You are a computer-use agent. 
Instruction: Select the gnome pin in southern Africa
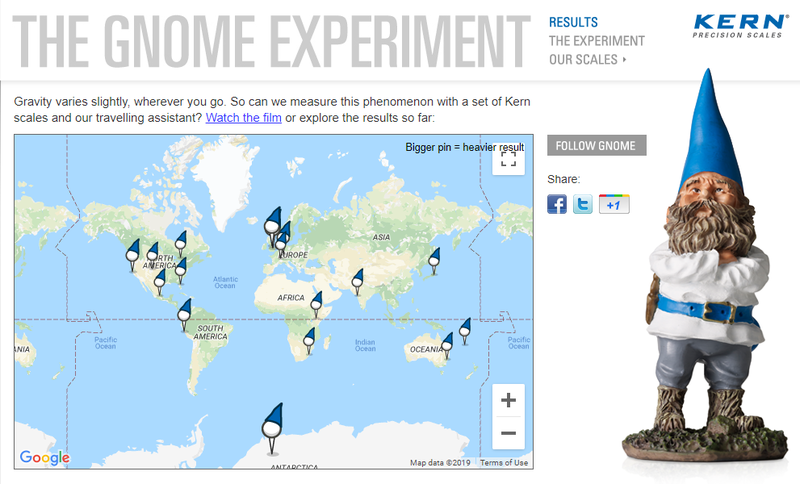(309, 341)
